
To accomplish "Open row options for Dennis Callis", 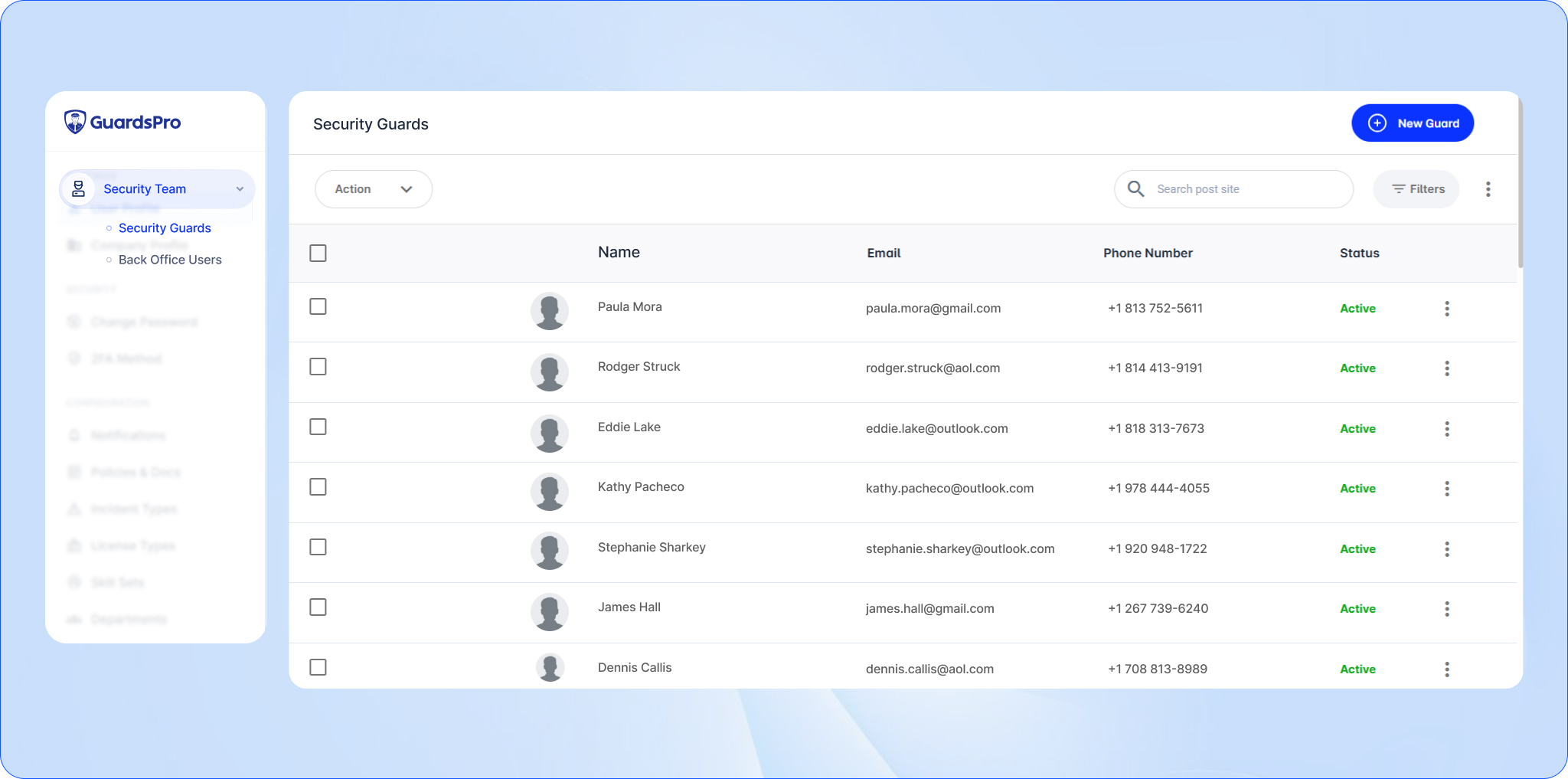I will pos(1447,669).
